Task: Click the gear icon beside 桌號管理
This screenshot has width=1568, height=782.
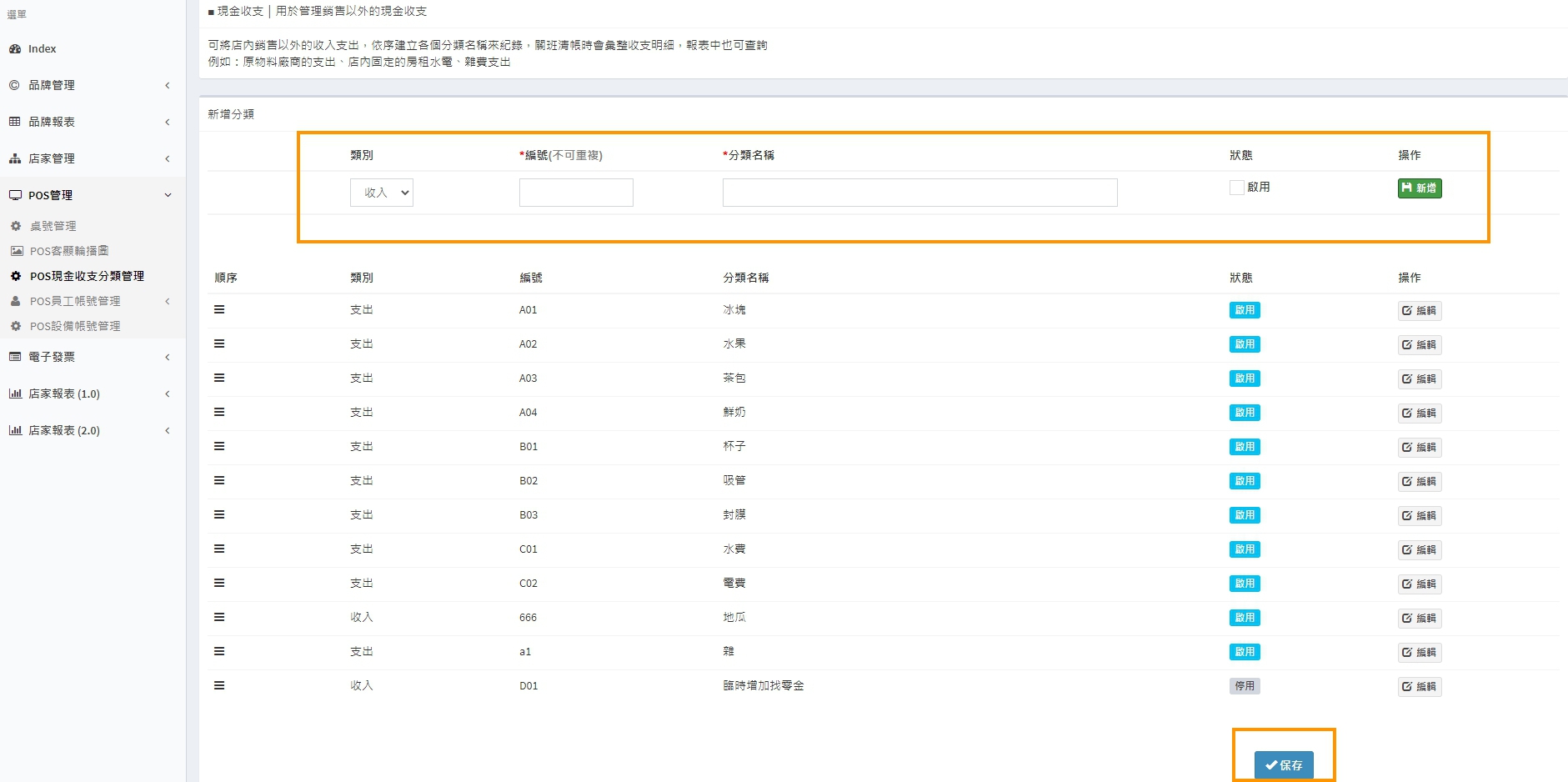Action: (16, 226)
